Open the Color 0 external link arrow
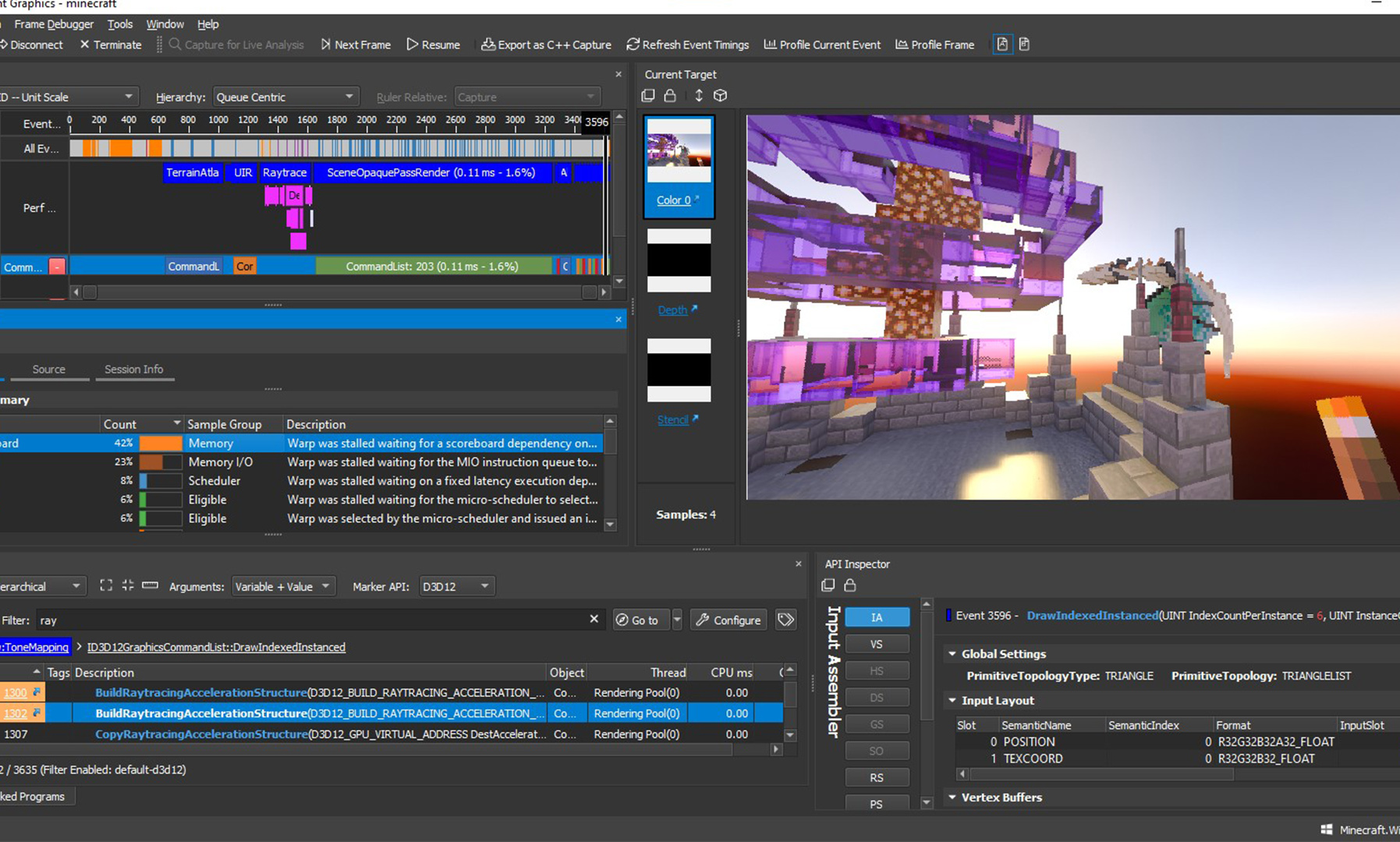This screenshot has width=1400, height=842. 696,199
